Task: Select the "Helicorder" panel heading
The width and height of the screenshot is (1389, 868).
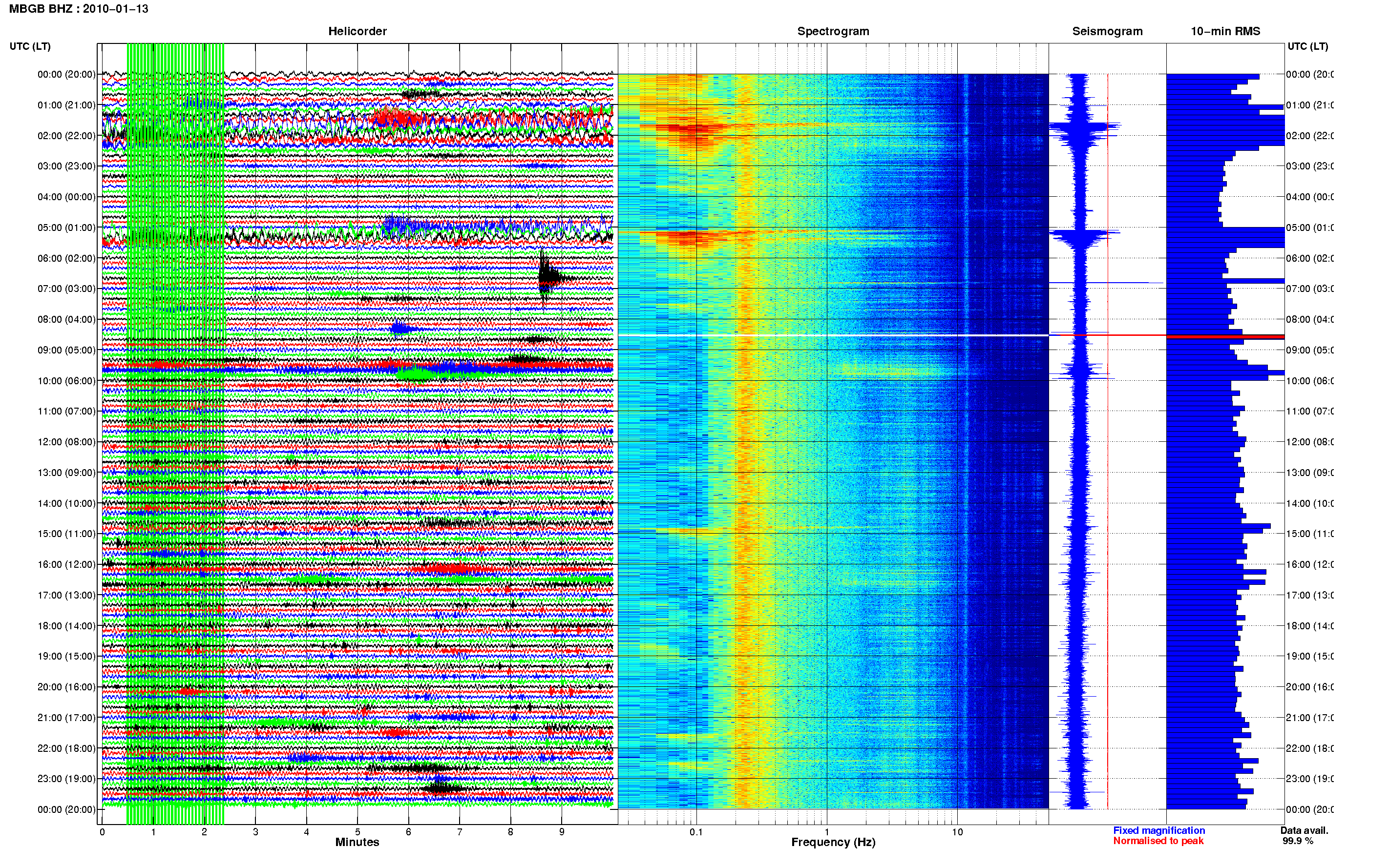Action: coord(357,31)
